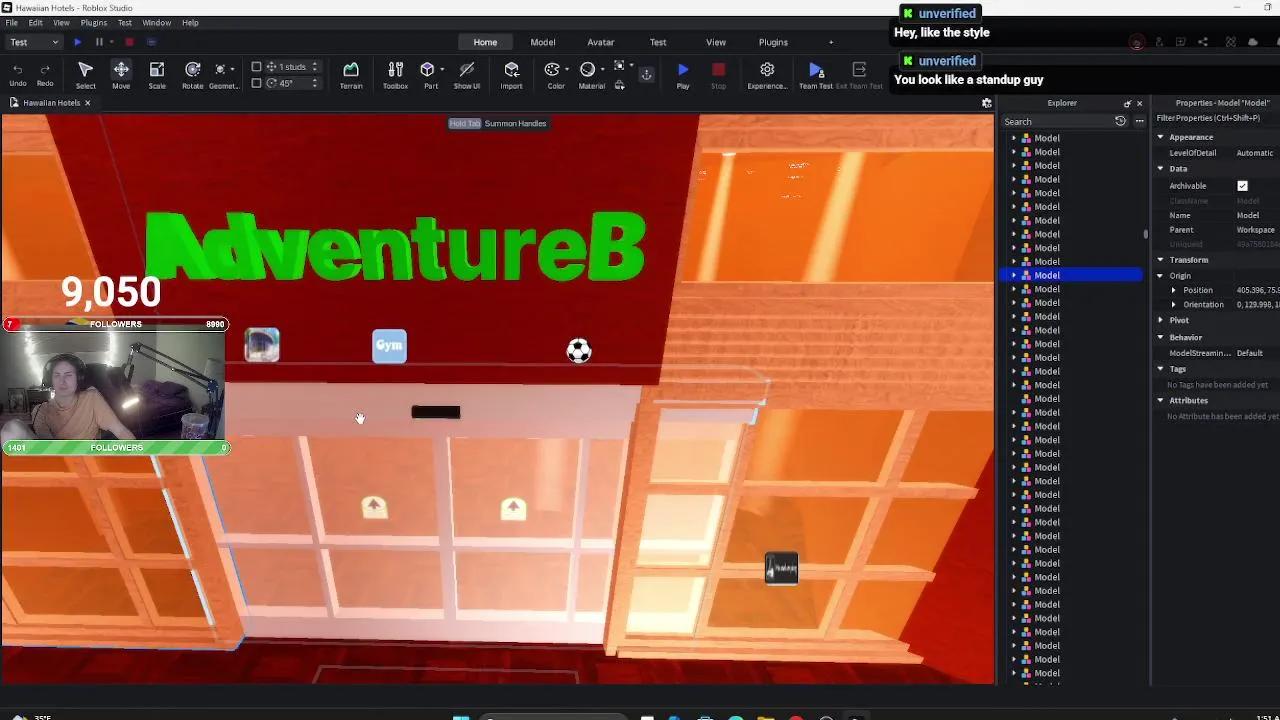Image resolution: width=1280 pixels, height=720 pixels.
Task: Open the Toolbox panel
Action: [395, 74]
